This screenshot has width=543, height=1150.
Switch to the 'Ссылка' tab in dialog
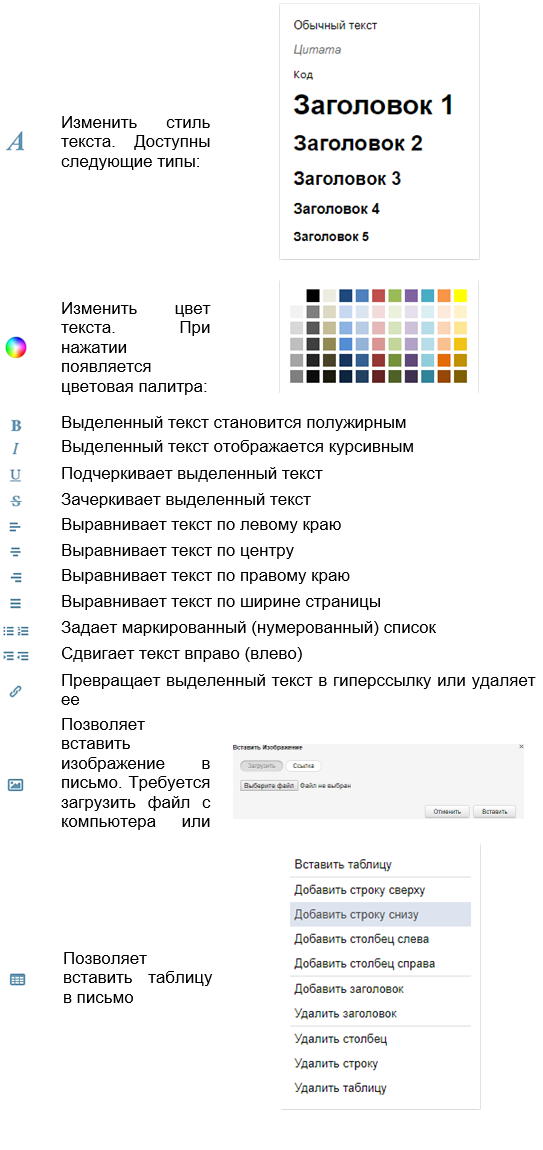[303, 766]
